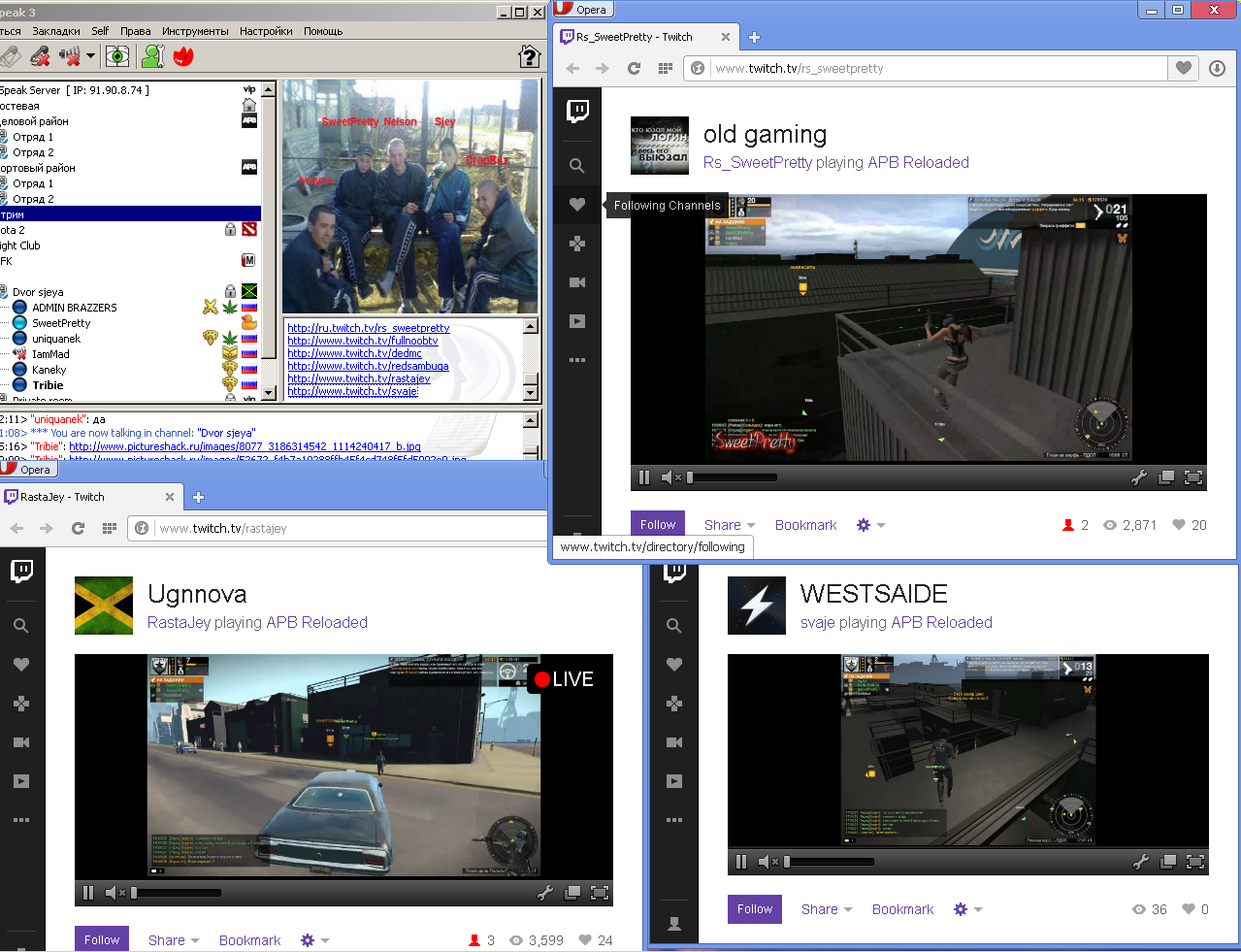The height and width of the screenshot is (952, 1241).
Task: Toggle speaker mute in TeamSpeak toolbar
Action: [x=70, y=56]
